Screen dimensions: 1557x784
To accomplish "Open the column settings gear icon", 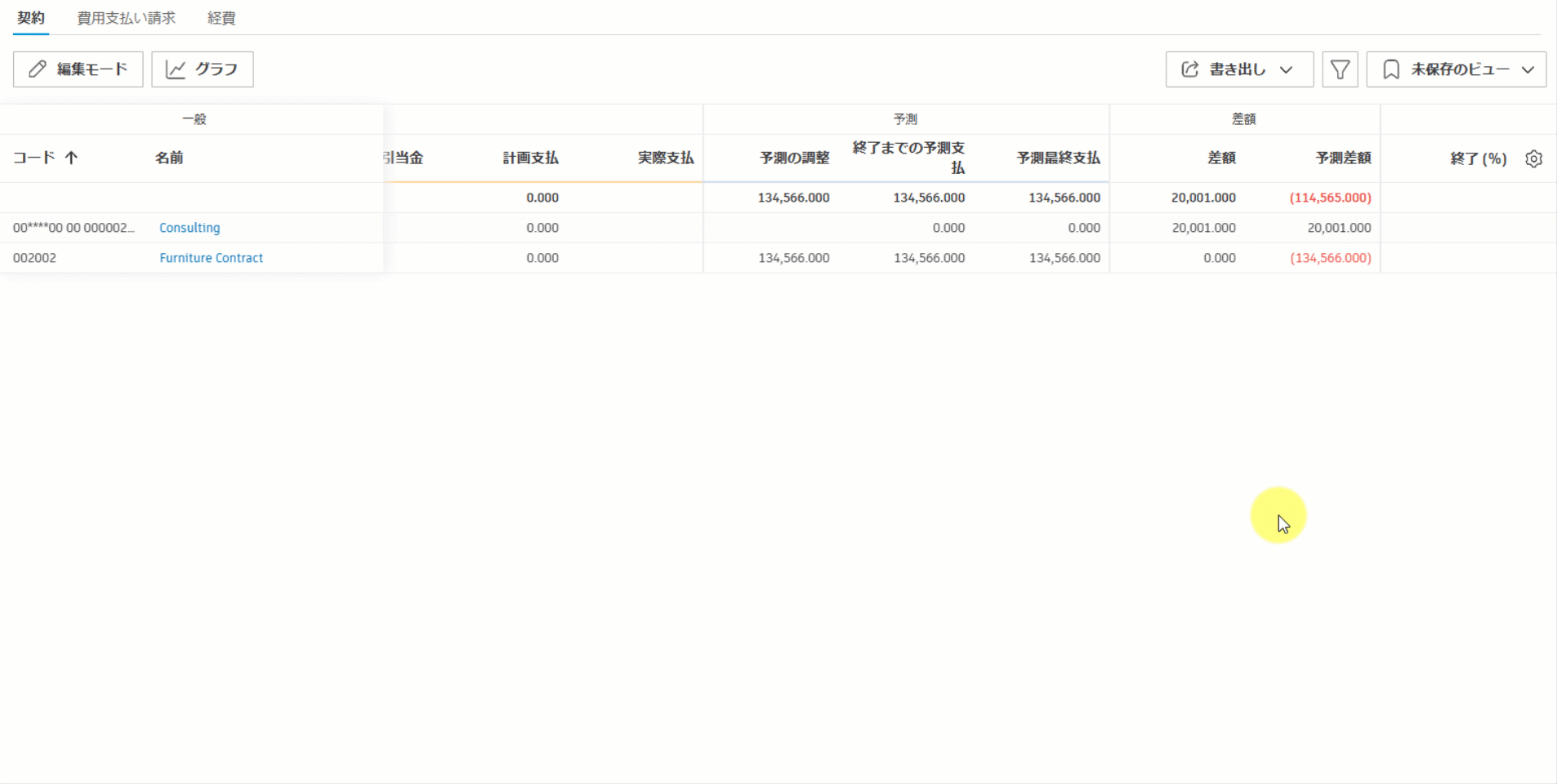I will pyautogui.click(x=1534, y=158).
